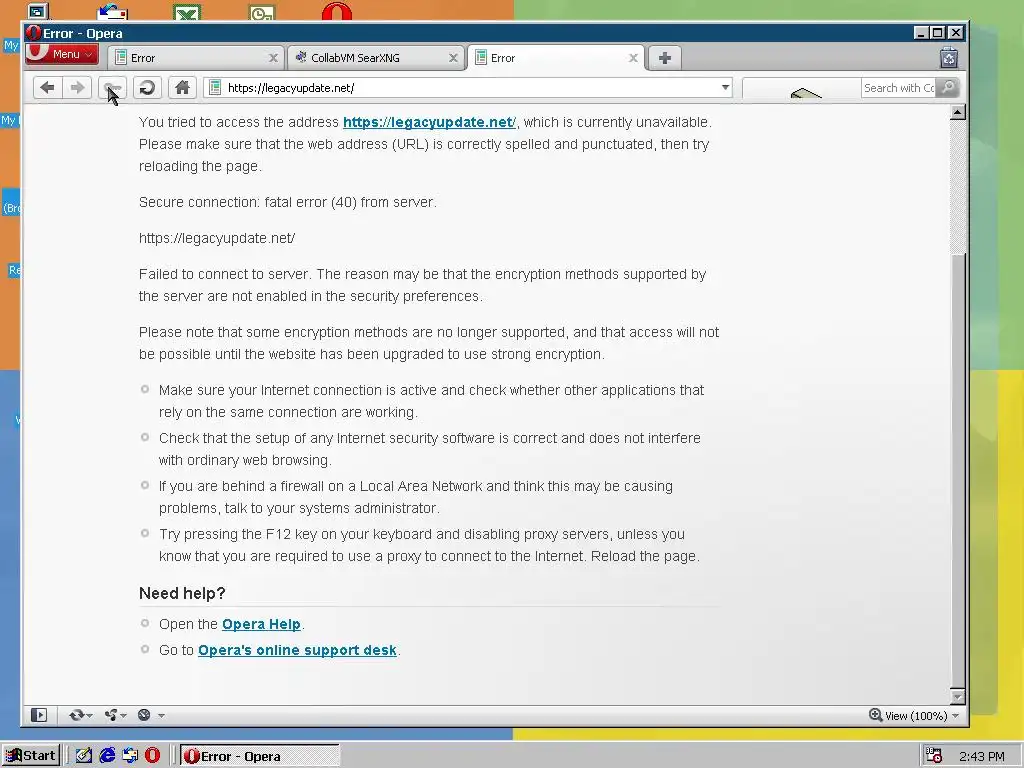
Task: Click the scrollbar down arrow
Action: tap(957, 697)
